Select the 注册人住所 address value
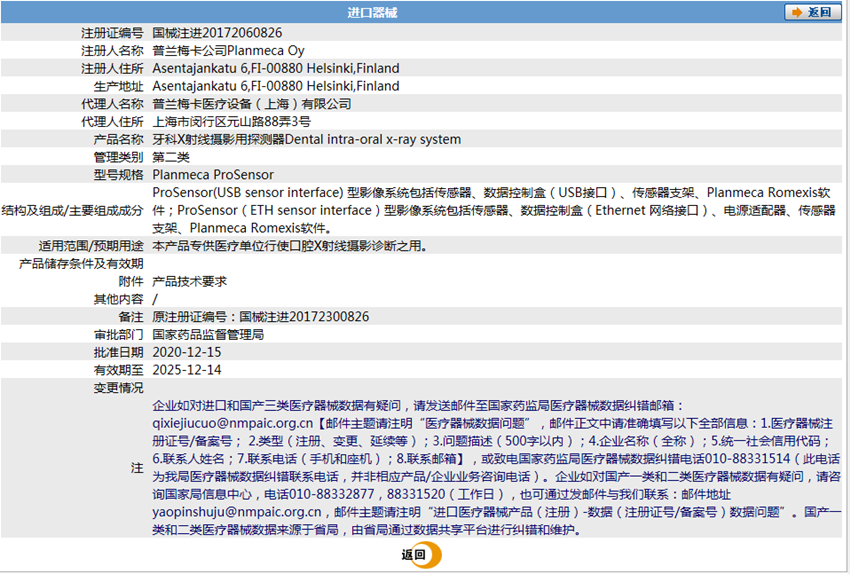The width and height of the screenshot is (850, 574). (x=276, y=69)
